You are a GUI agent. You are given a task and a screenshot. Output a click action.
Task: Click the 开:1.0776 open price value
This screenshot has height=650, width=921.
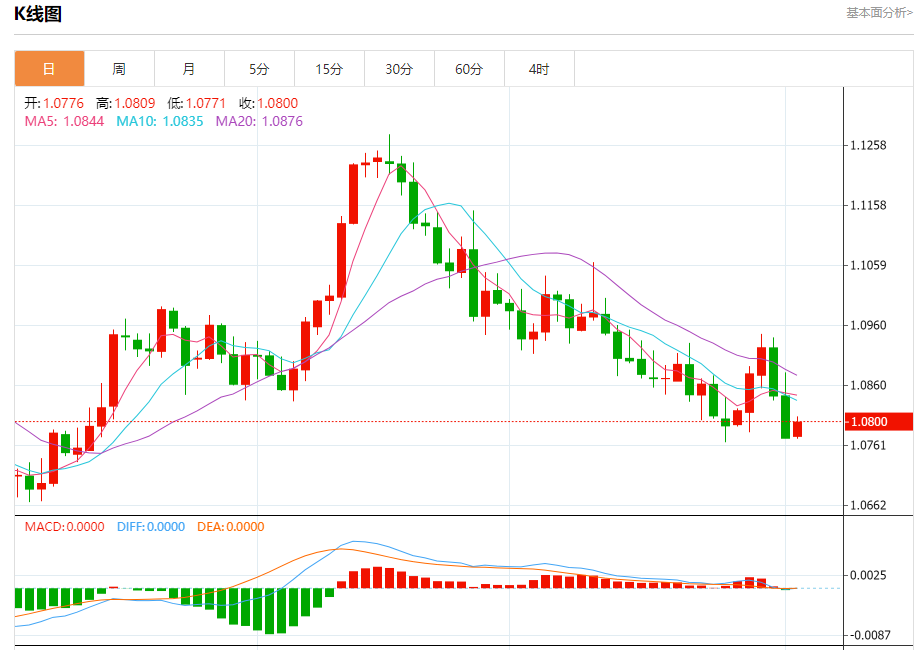click(54, 103)
